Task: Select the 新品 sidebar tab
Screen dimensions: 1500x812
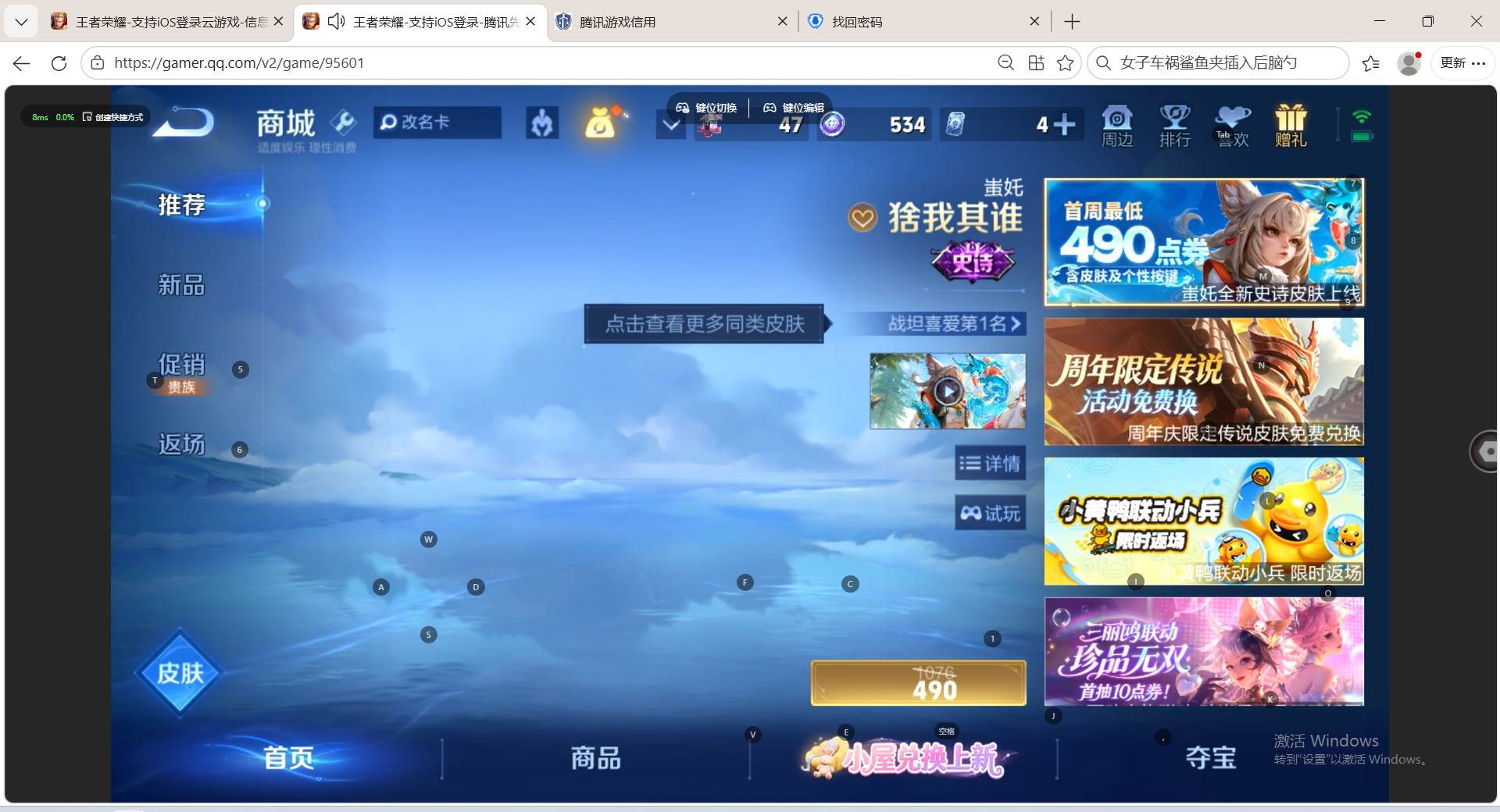Action: [x=182, y=285]
